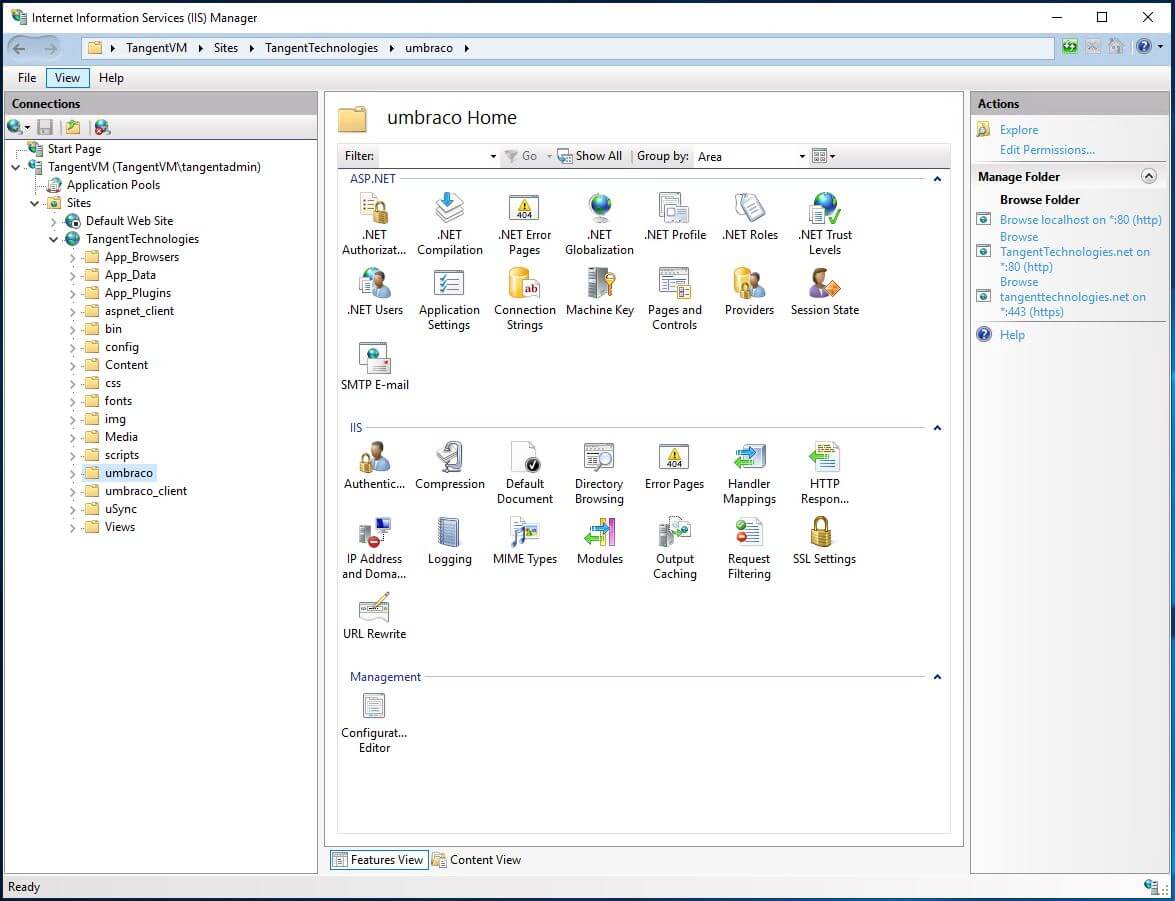Screen dimensions: 1175x901
Task: Open Directory Browsing feature
Action: 599,473
